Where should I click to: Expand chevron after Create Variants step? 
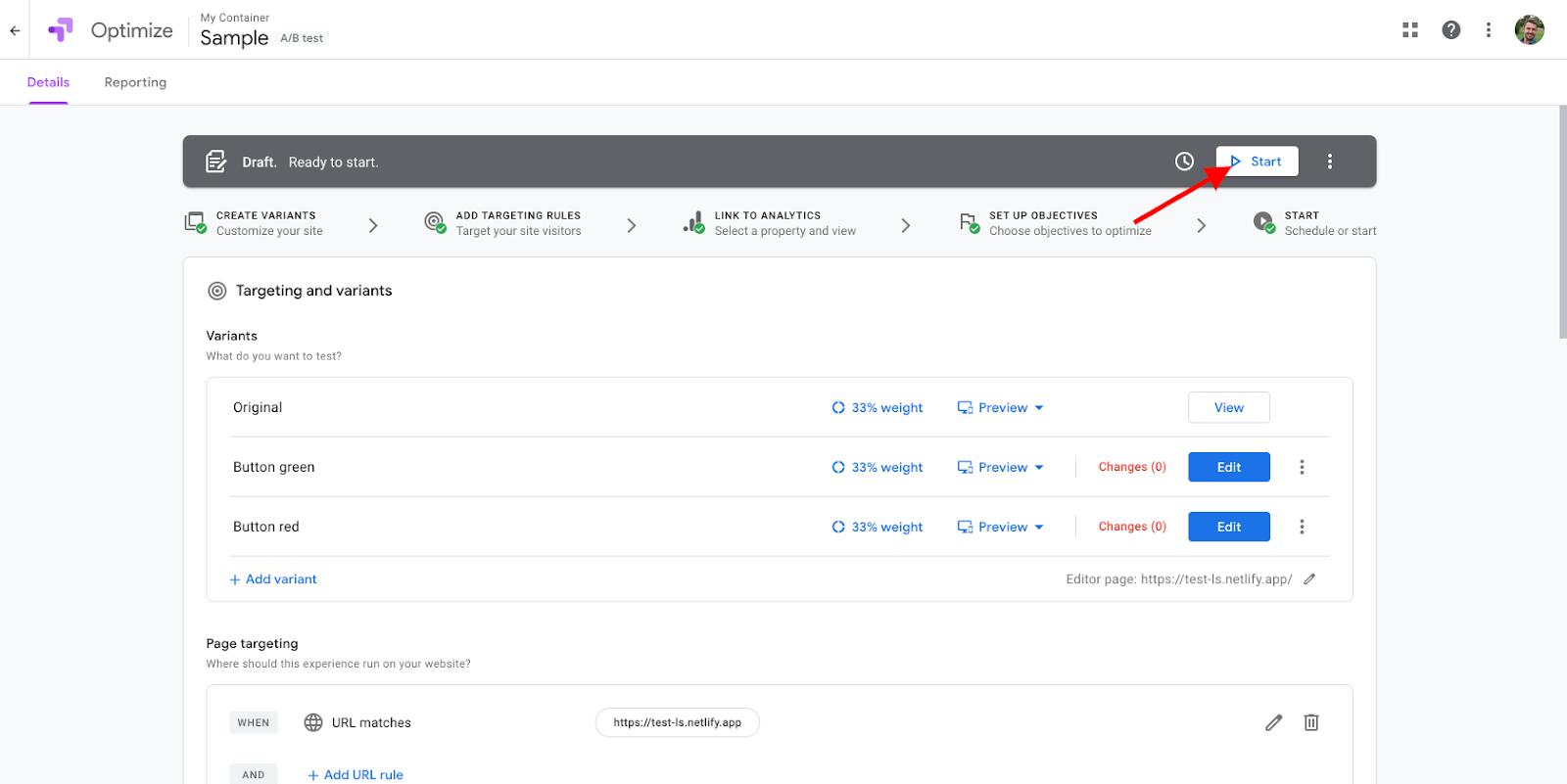(373, 225)
